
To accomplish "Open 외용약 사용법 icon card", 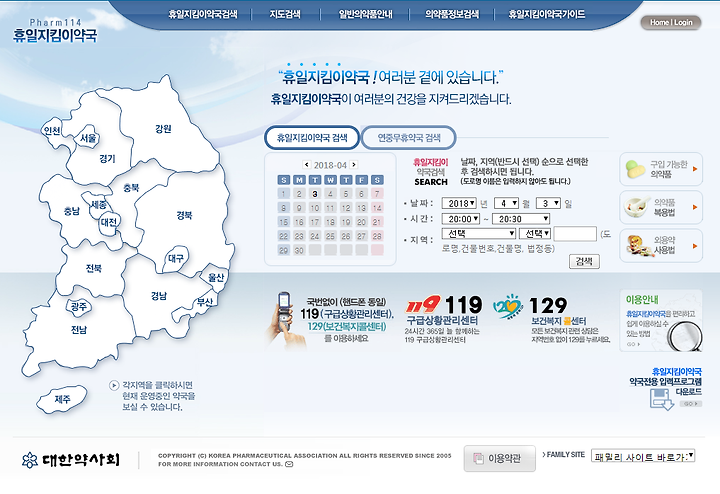I will [x=661, y=245].
